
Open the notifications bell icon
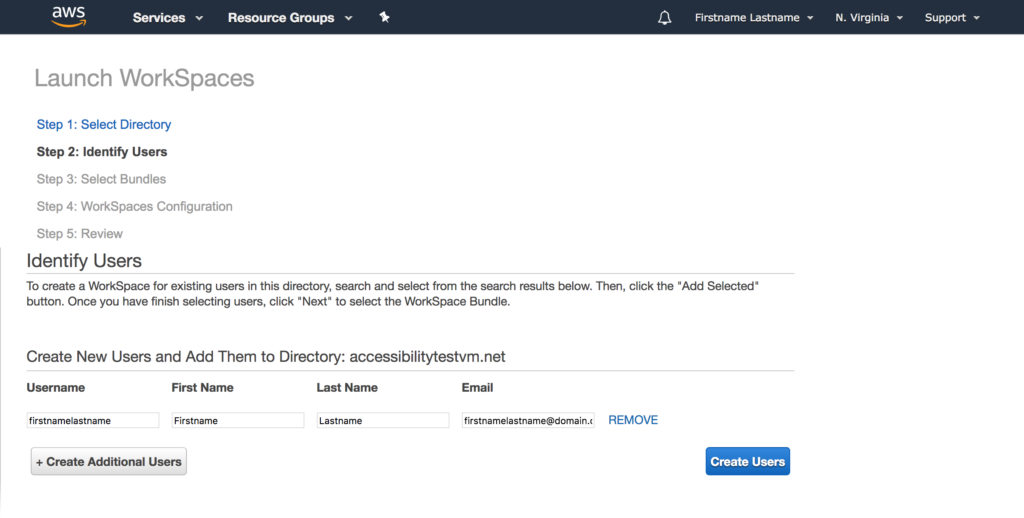664,18
